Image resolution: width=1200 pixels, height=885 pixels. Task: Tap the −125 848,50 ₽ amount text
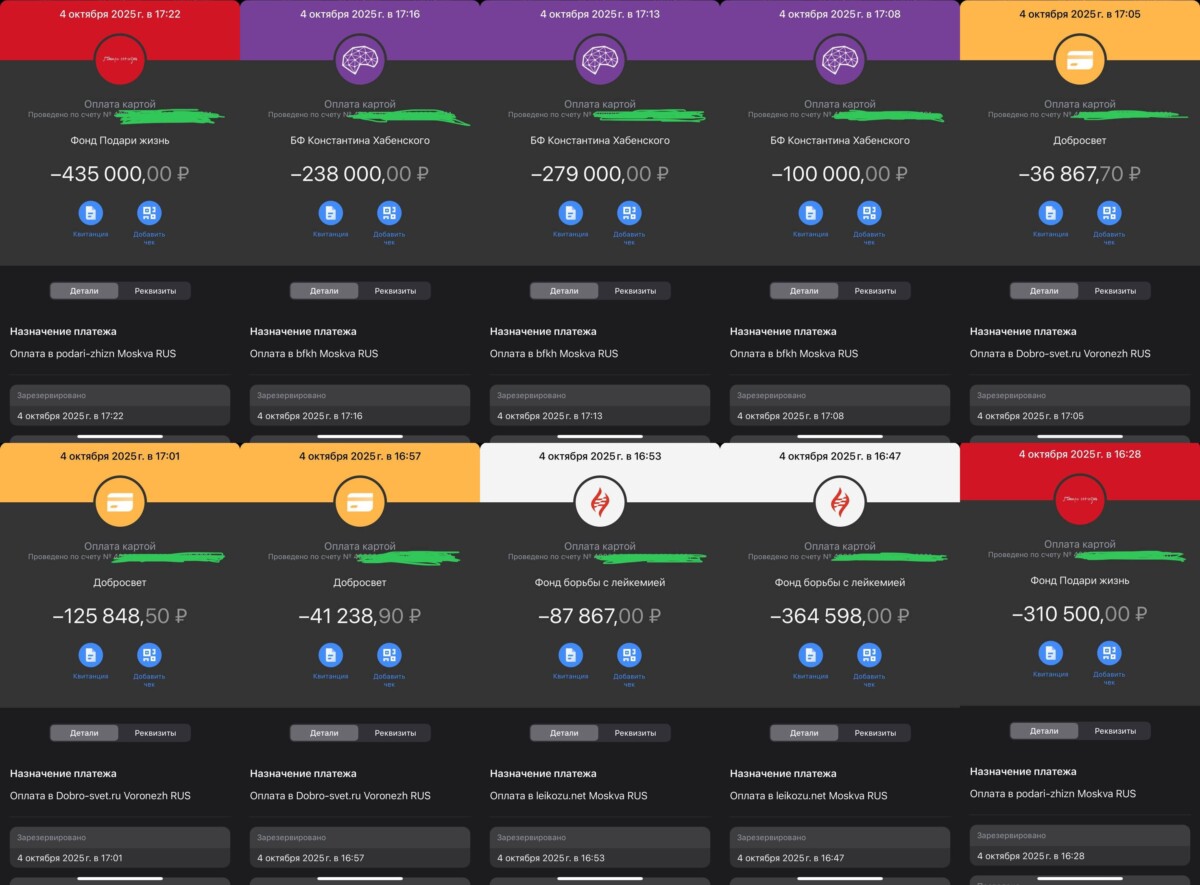tap(120, 617)
